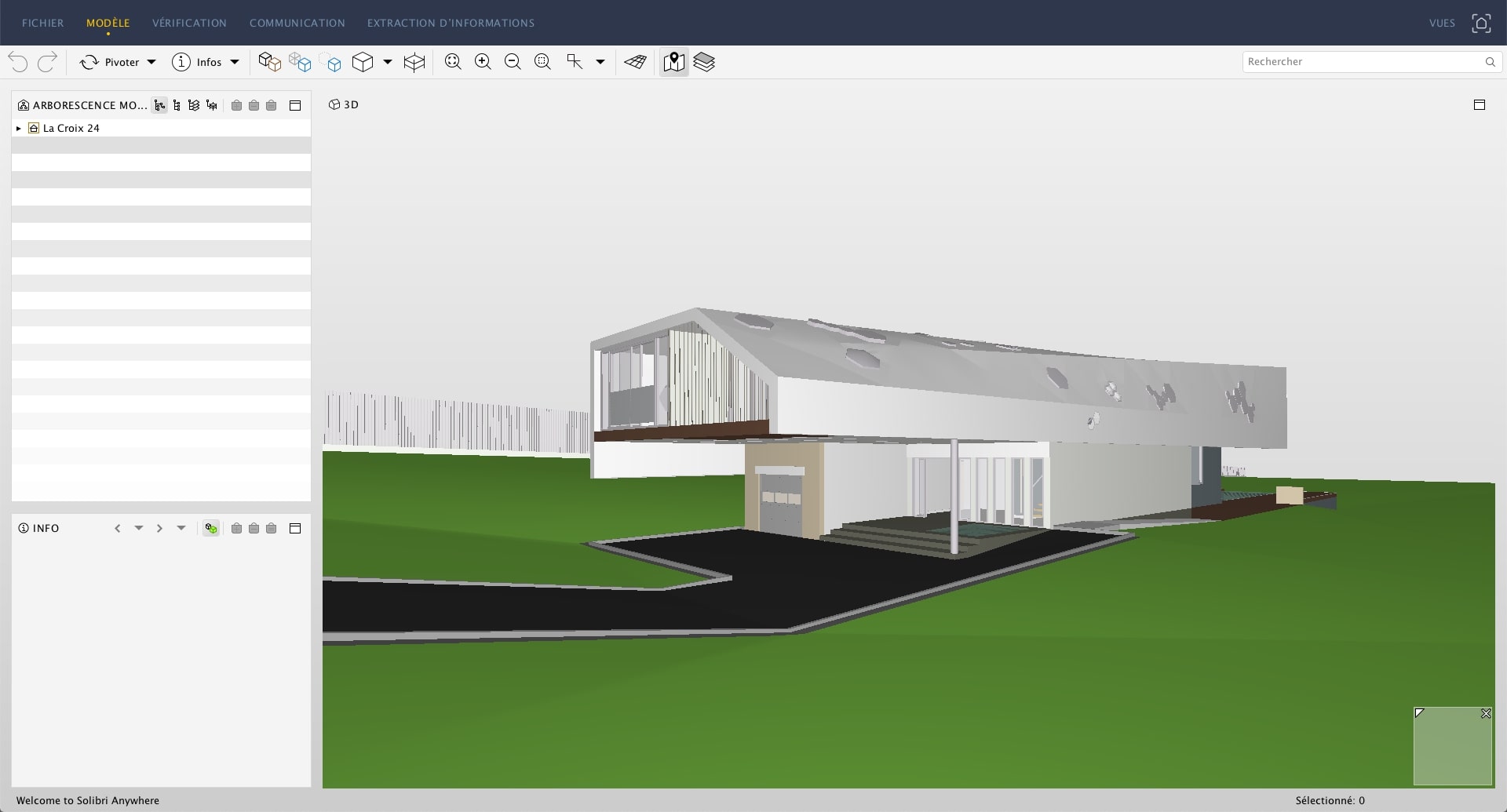1507x812 pixels.
Task: Toggle the map view button in toolbar
Action: pyautogui.click(x=673, y=62)
